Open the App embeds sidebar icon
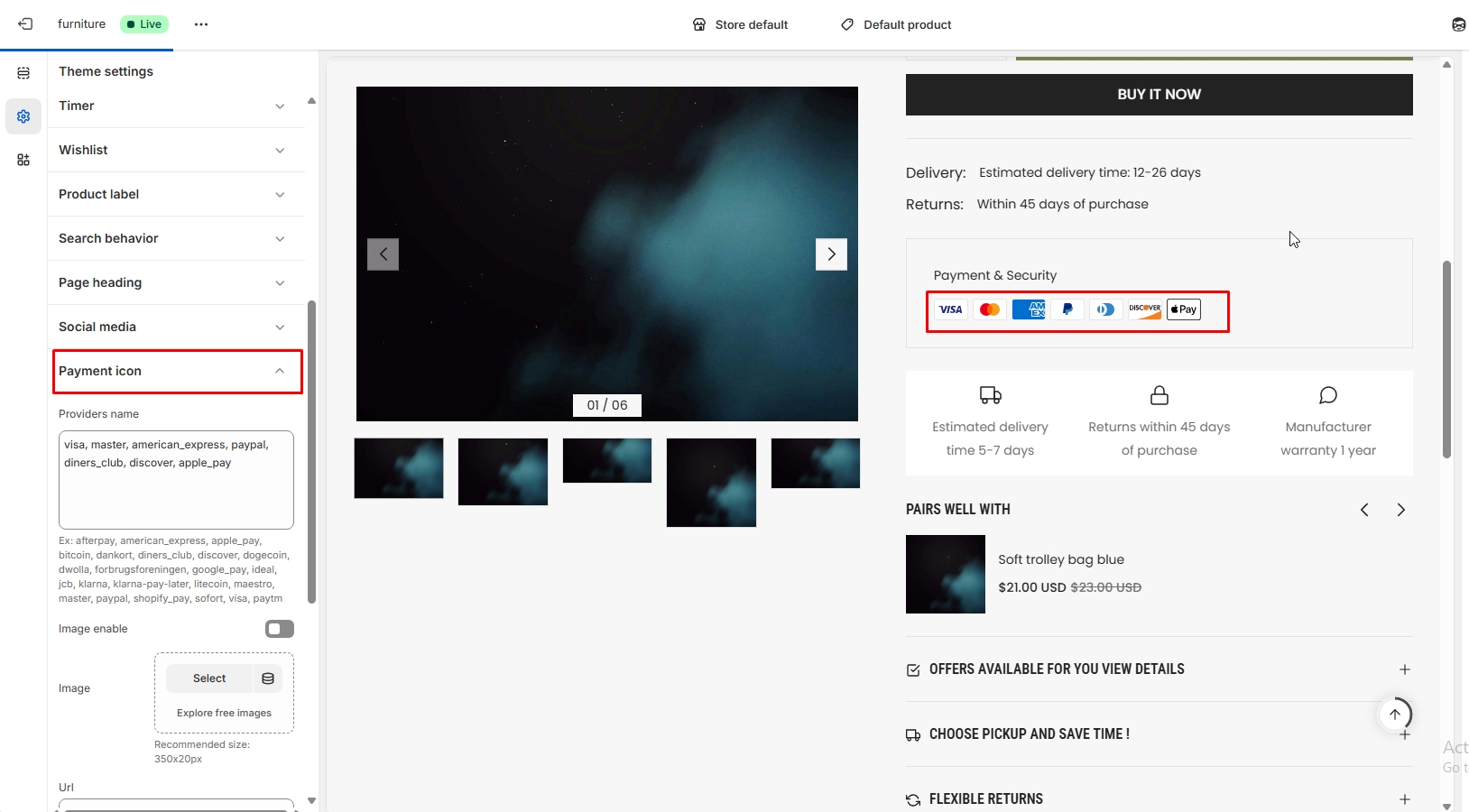The image size is (1469, 812). [x=23, y=160]
